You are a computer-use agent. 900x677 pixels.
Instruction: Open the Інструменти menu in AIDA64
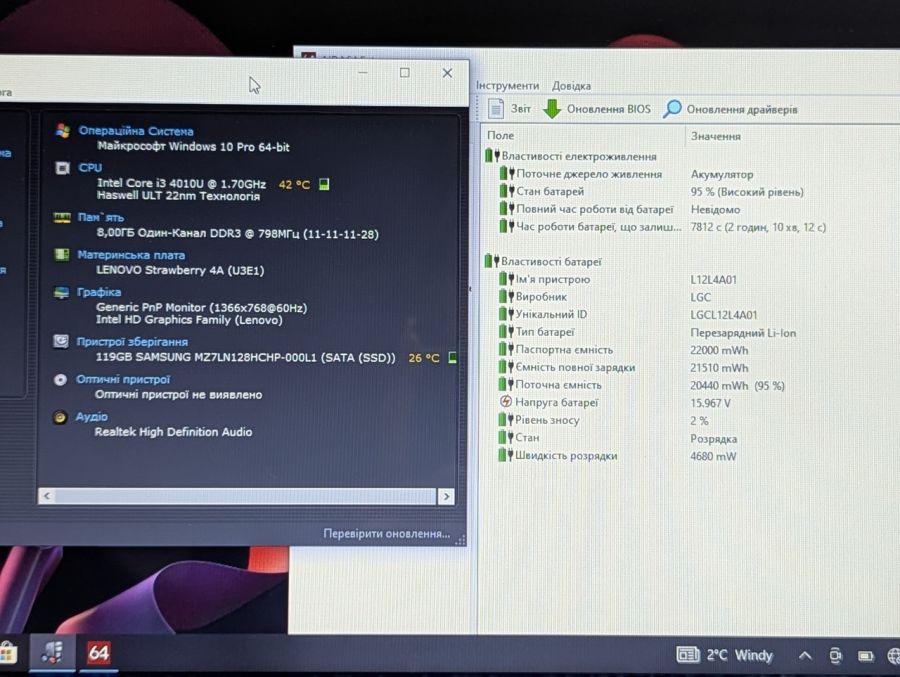pos(507,86)
